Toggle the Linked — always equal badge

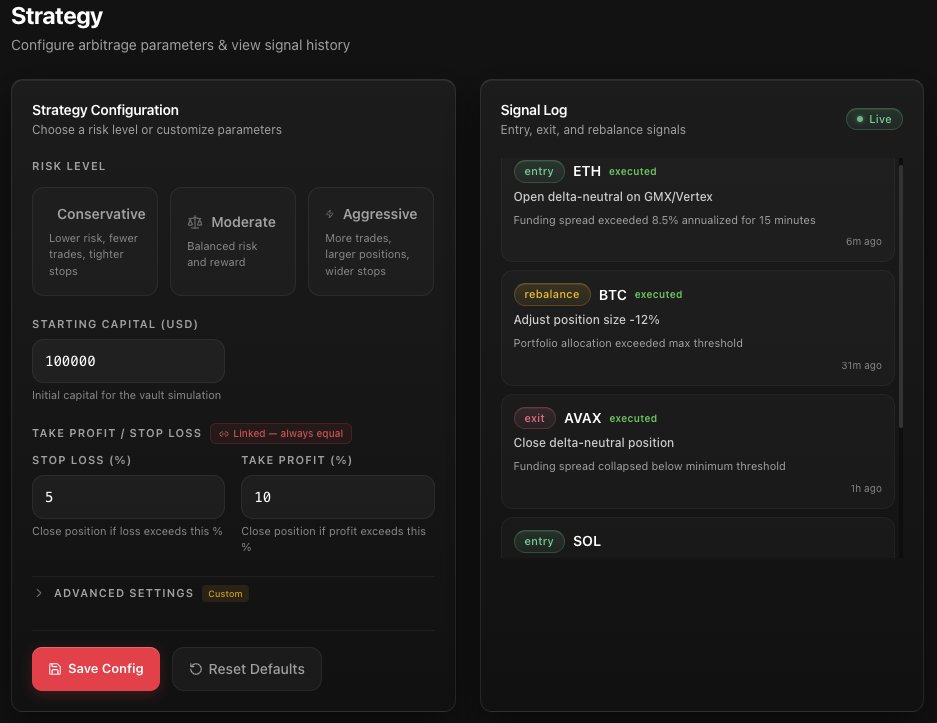tap(281, 433)
